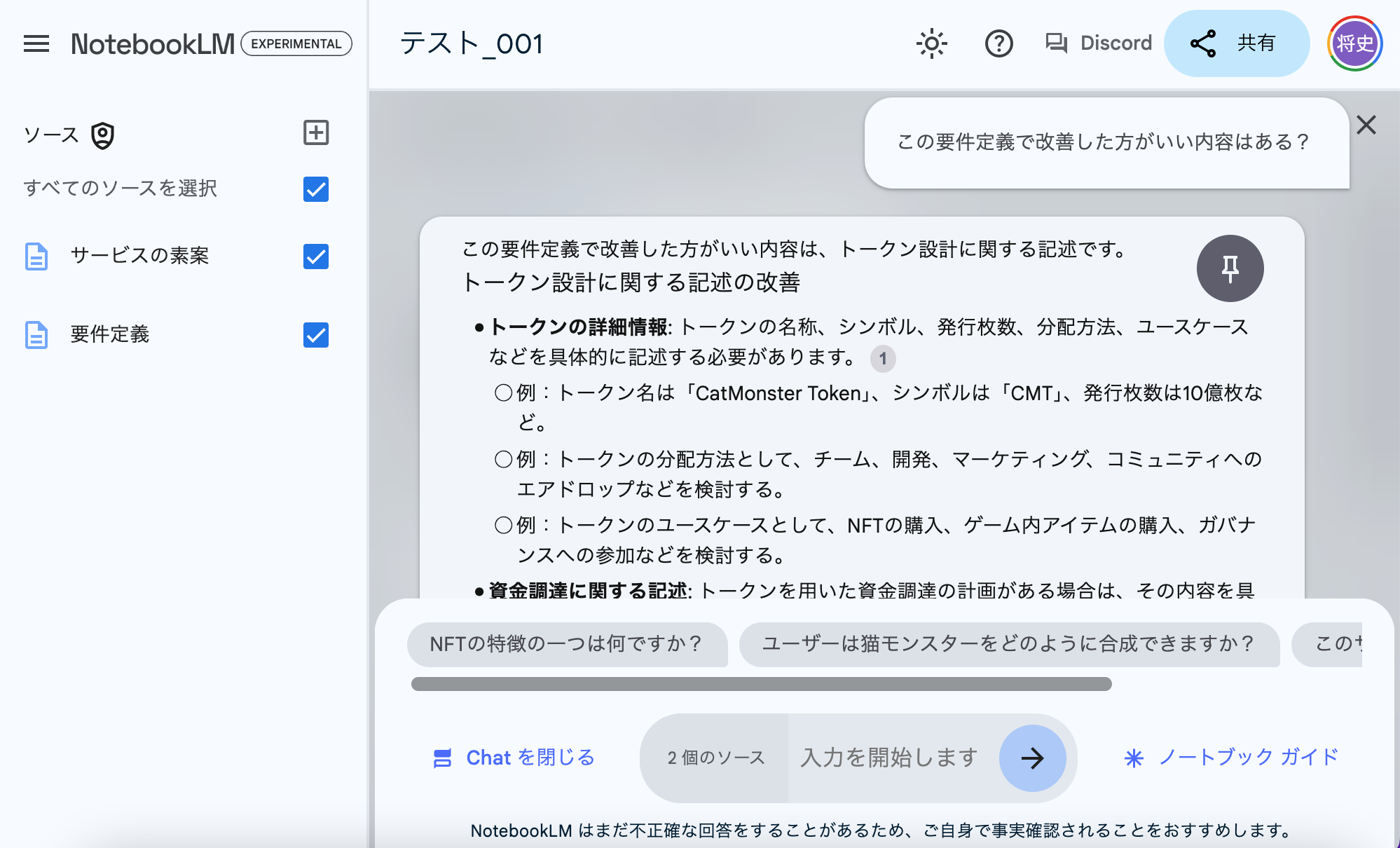Toggle the 要件定義 source checkbox
1400x848 pixels.
pyautogui.click(x=316, y=335)
